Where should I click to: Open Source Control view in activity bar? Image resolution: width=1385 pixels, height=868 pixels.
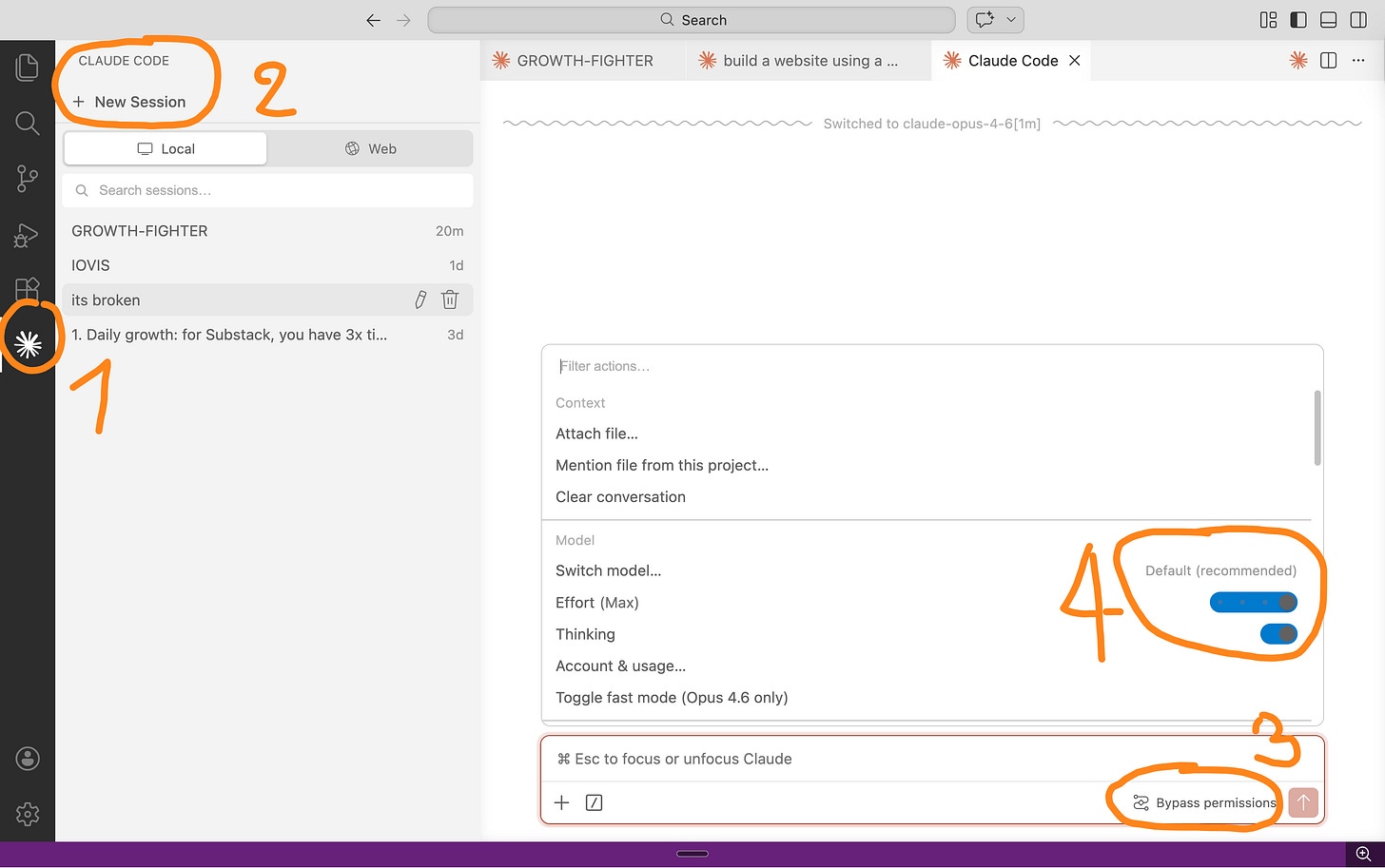27,178
